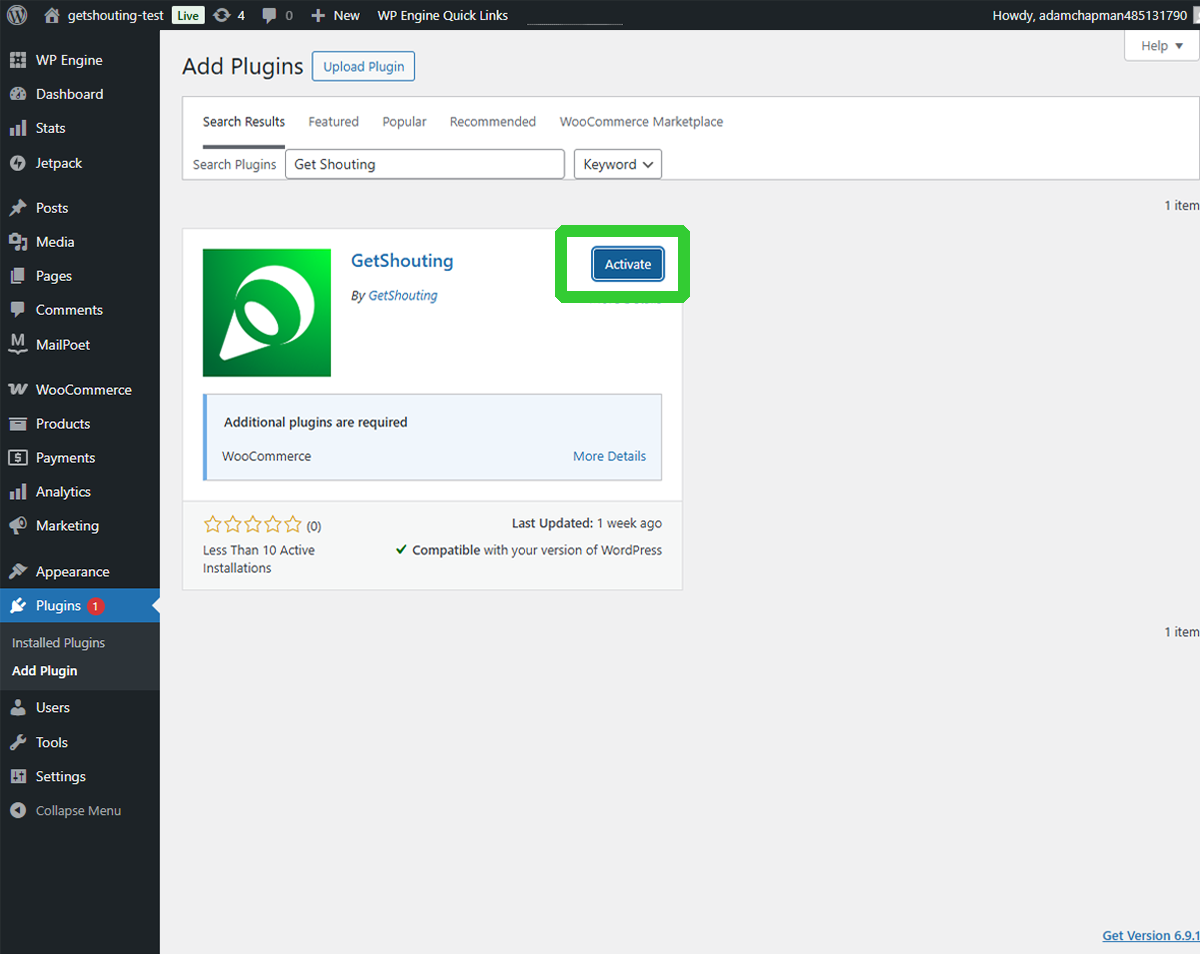This screenshot has width=1200, height=954.
Task: Select the Appearance paintbrush icon
Action: click(18, 571)
